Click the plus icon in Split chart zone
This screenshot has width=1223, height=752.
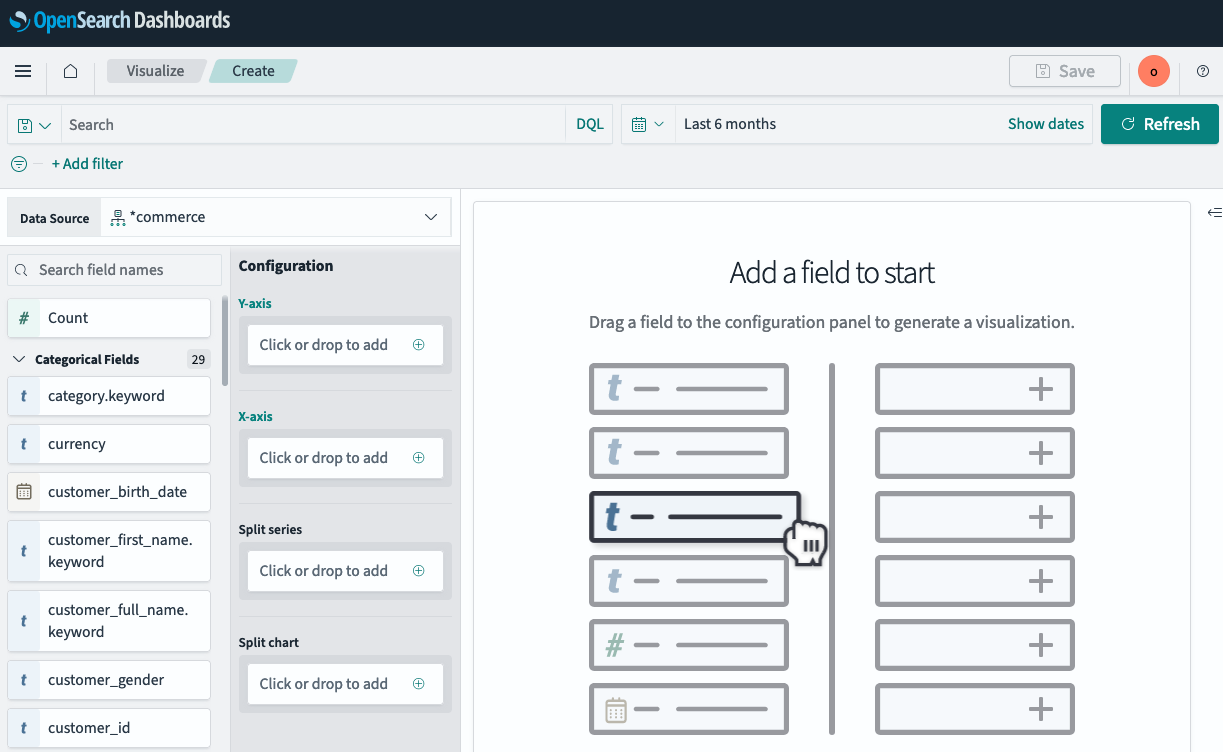tap(418, 683)
